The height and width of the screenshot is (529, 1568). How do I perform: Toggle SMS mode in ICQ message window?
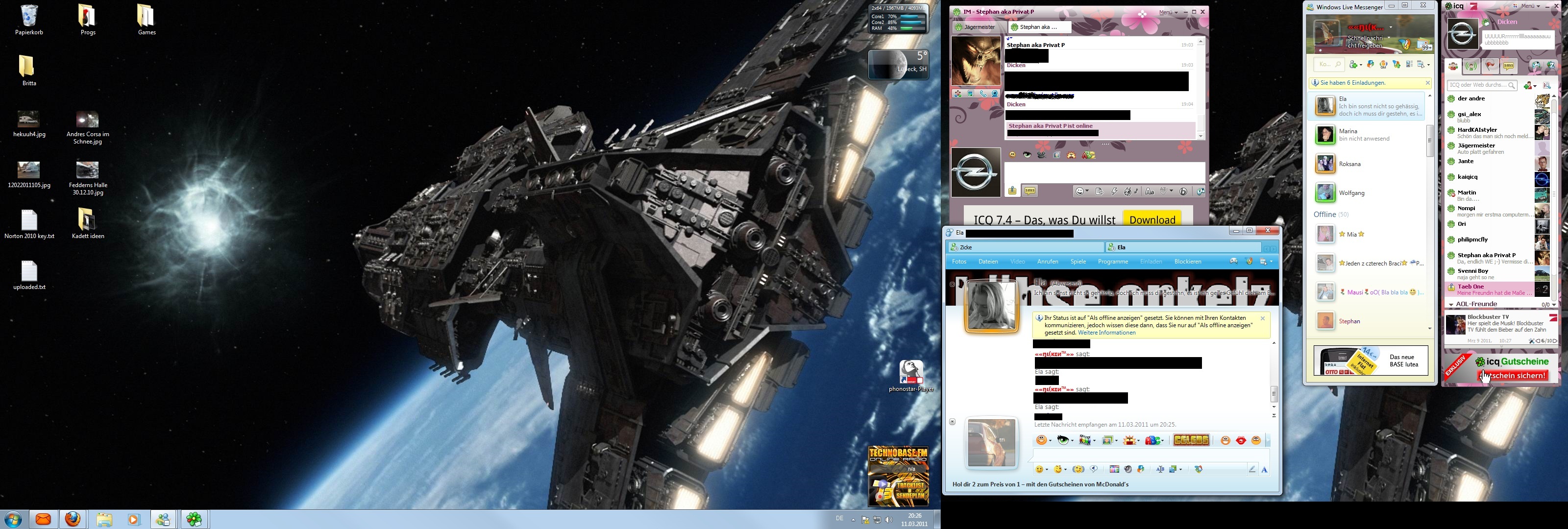pos(1029,191)
